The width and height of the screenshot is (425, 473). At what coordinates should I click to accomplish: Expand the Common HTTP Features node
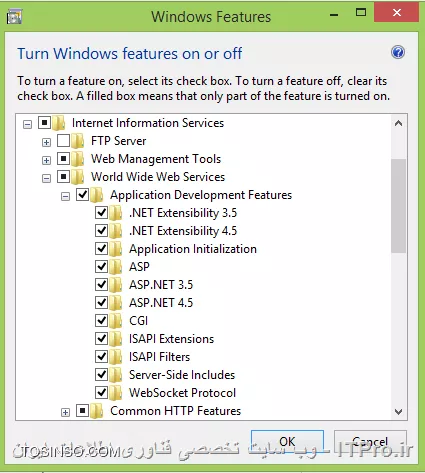pos(65,413)
